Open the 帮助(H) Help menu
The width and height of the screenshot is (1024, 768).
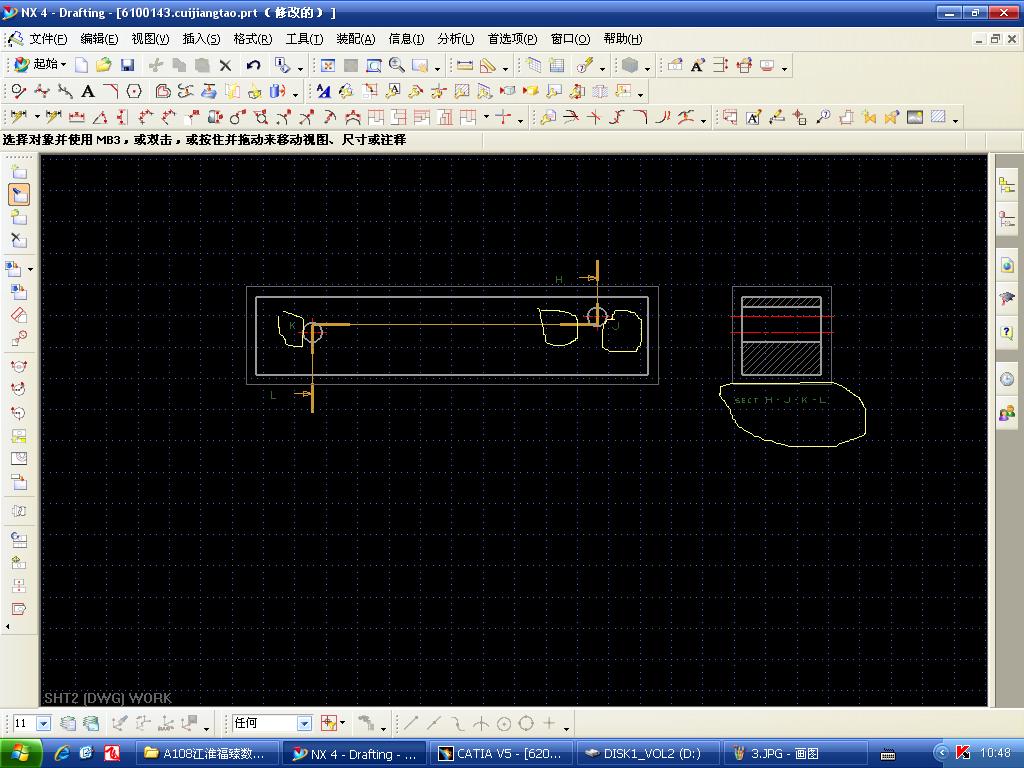point(623,39)
